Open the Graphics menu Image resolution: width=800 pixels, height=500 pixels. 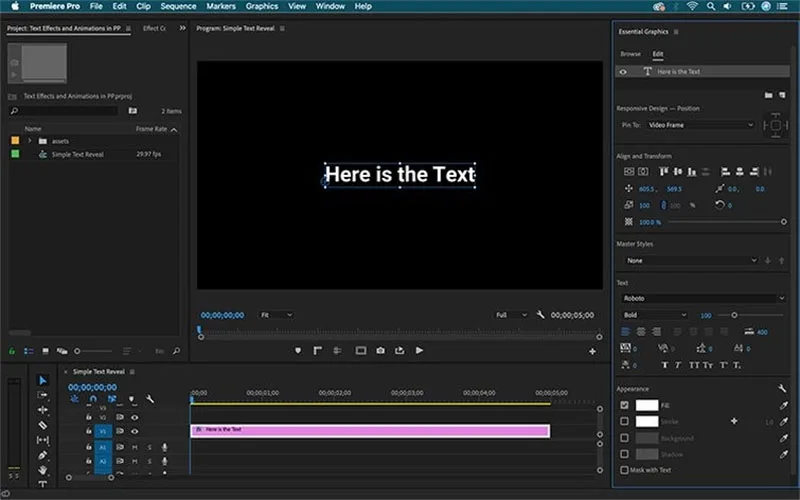click(262, 6)
